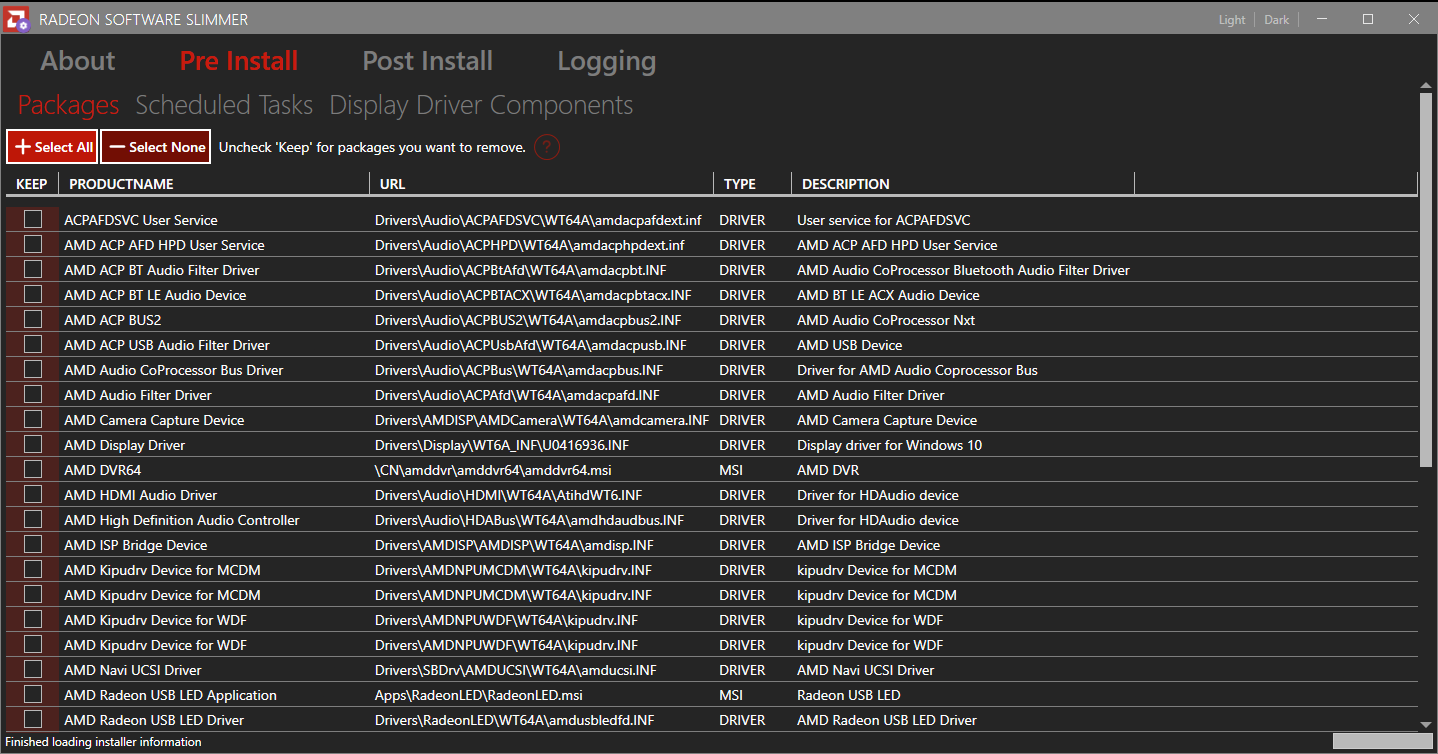Viewport: 1438px width, 754px height.
Task: Click the 'User service for ACPAFDSVC' description
Action: 884,220
